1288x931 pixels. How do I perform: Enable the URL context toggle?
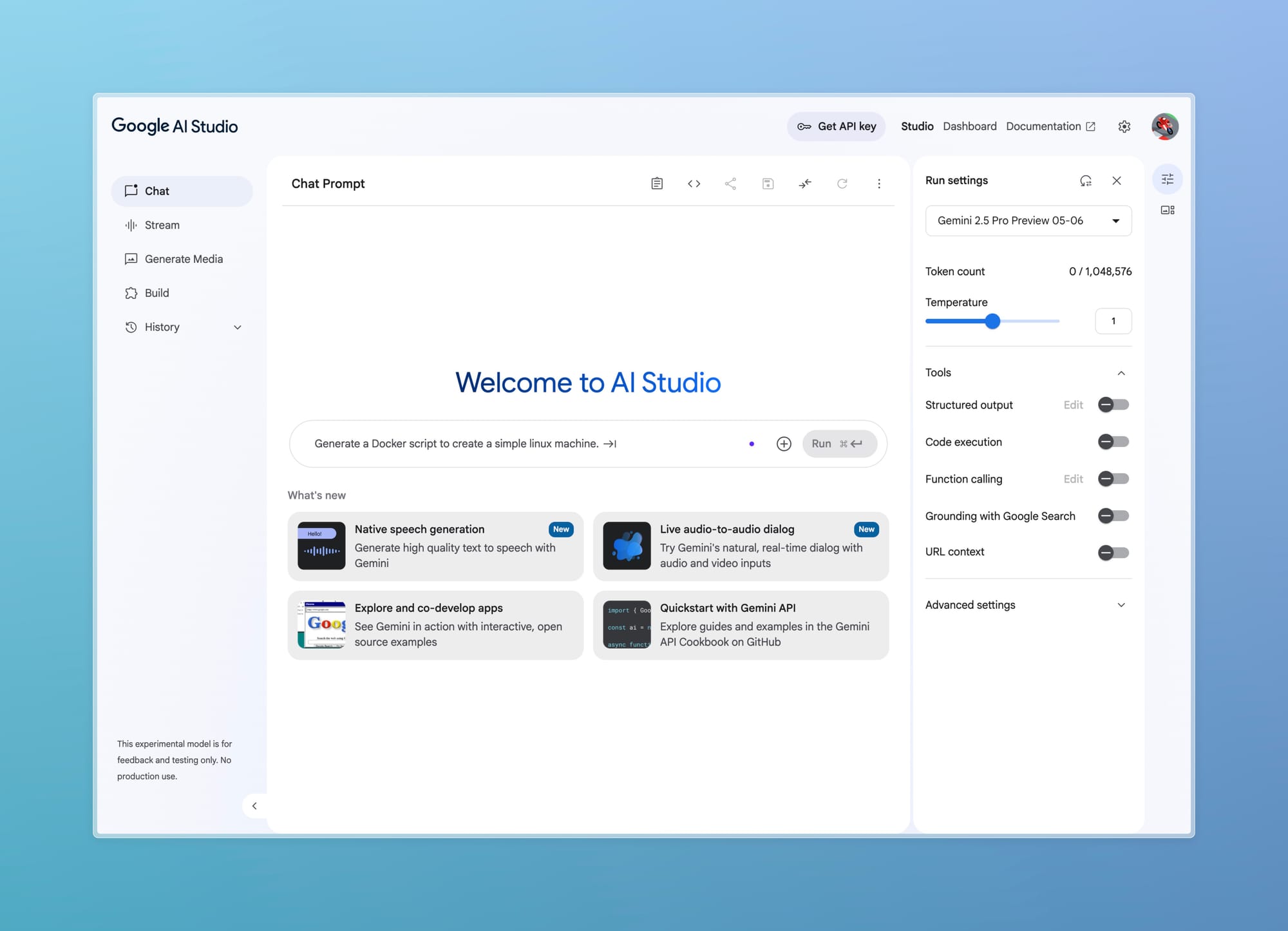click(x=1113, y=552)
